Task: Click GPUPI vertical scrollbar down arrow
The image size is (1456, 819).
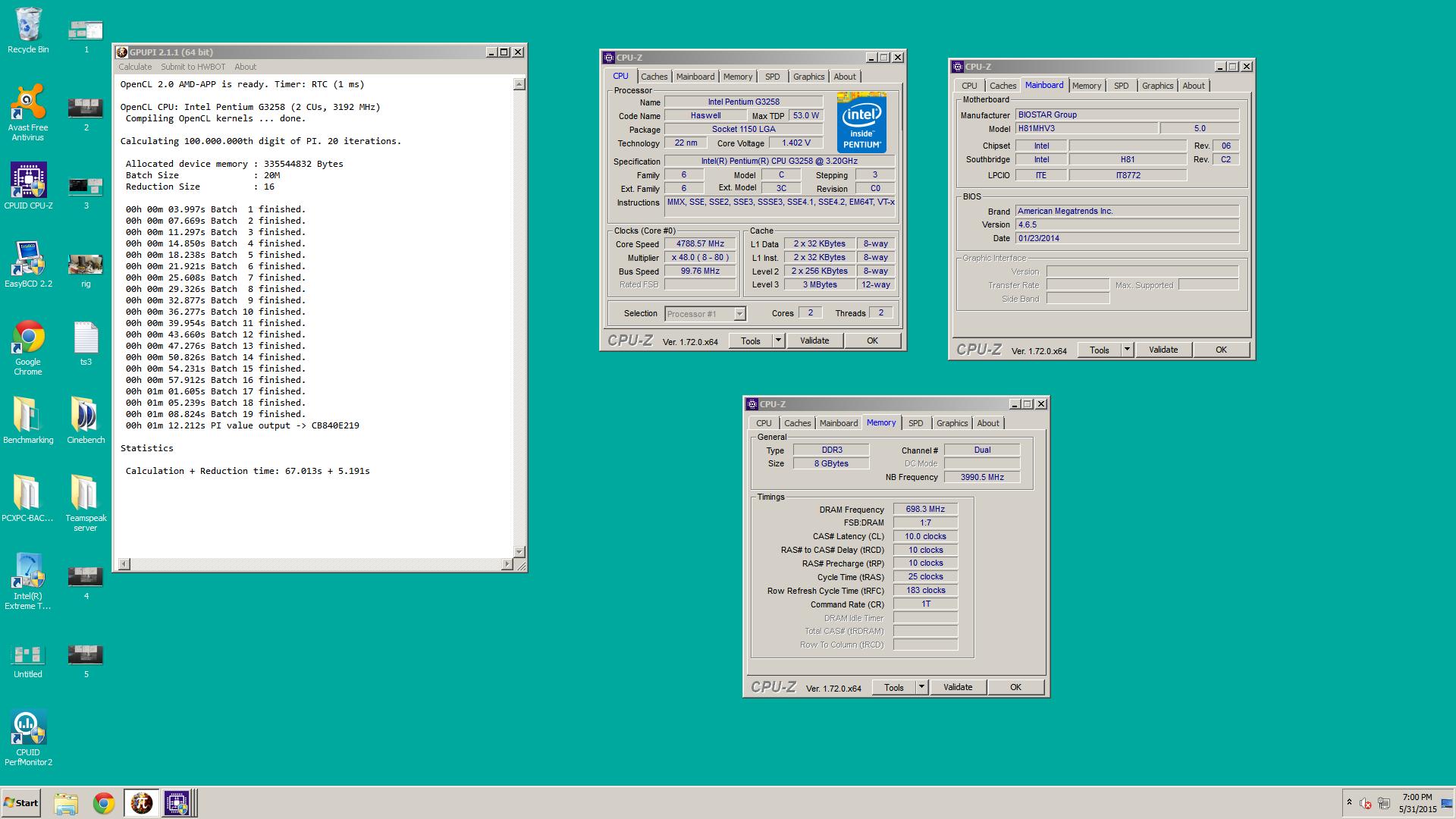Action: point(519,552)
